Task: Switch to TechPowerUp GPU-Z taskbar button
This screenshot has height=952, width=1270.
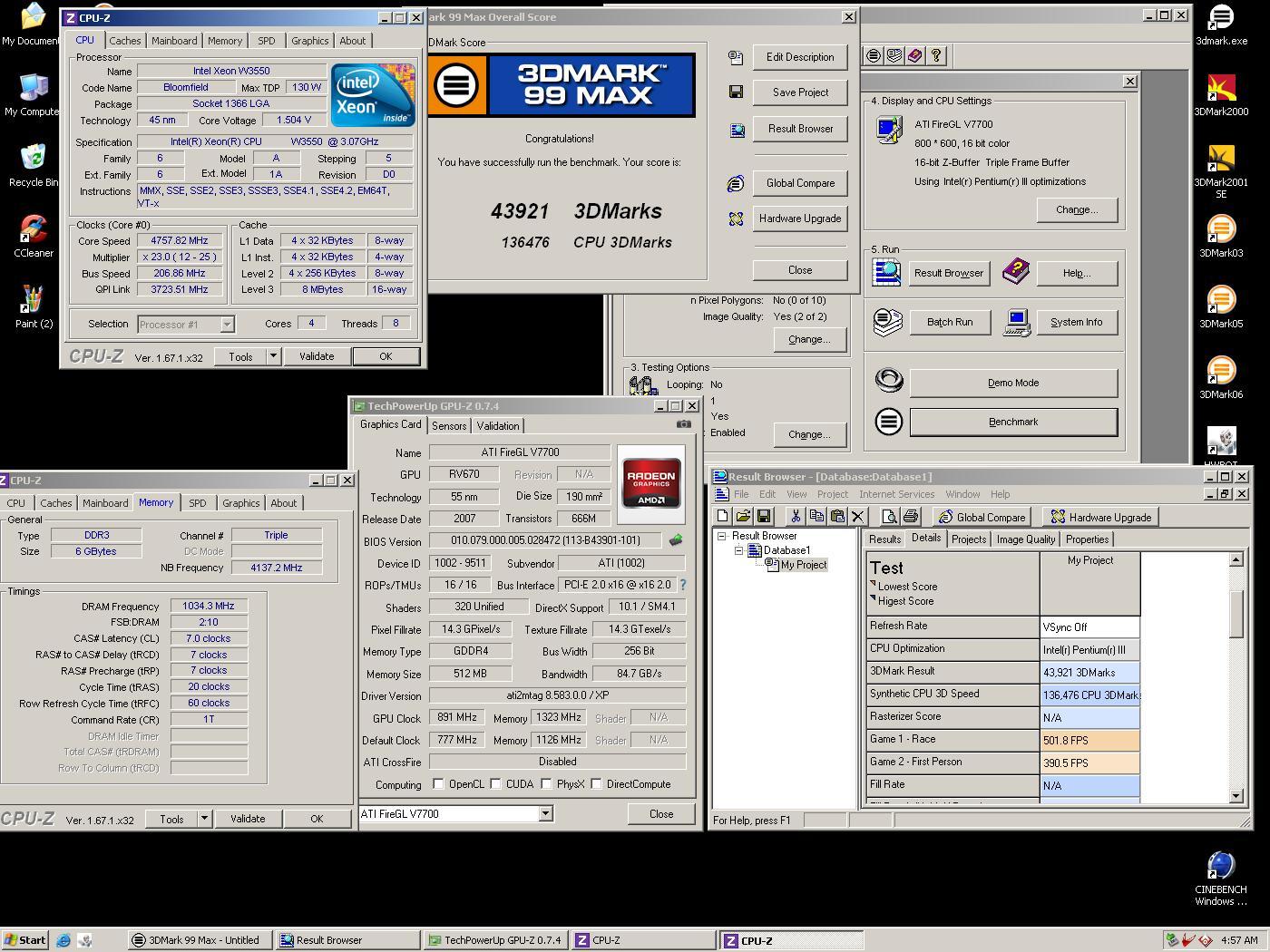Action: point(497,940)
